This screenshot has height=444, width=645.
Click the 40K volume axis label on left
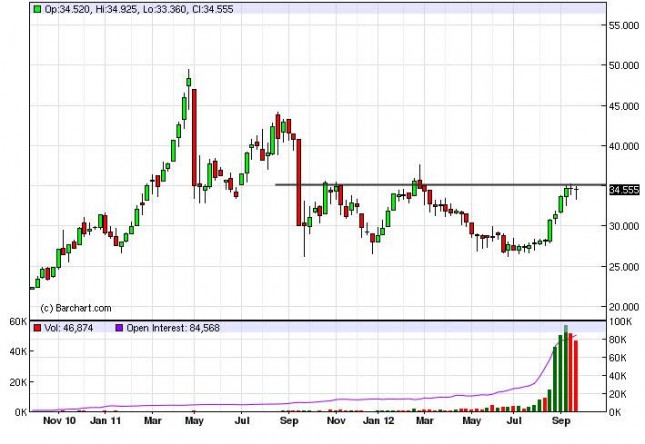[19, 351]
